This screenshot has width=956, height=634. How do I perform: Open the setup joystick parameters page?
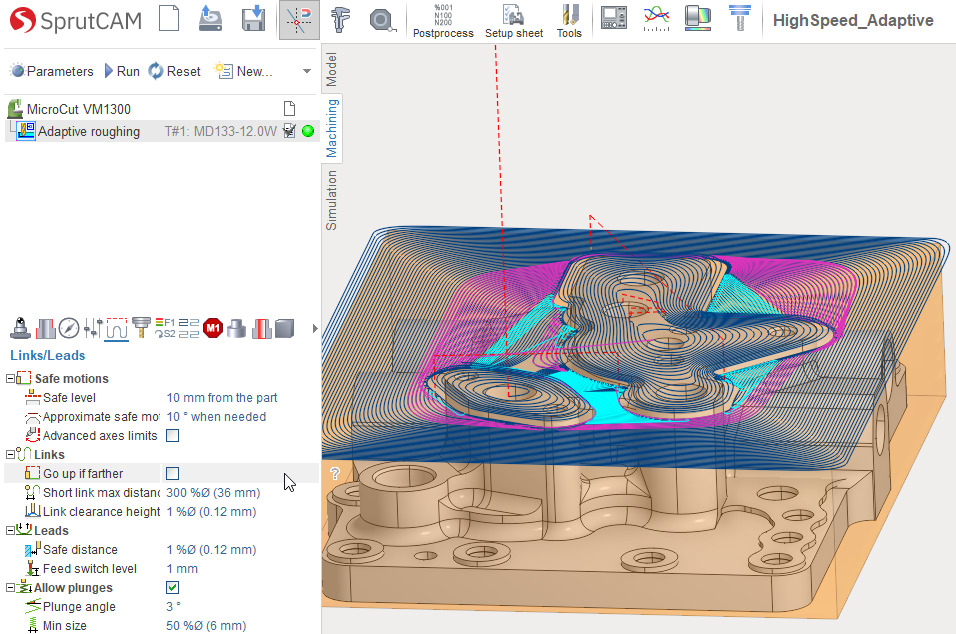[x=21, y=328]
